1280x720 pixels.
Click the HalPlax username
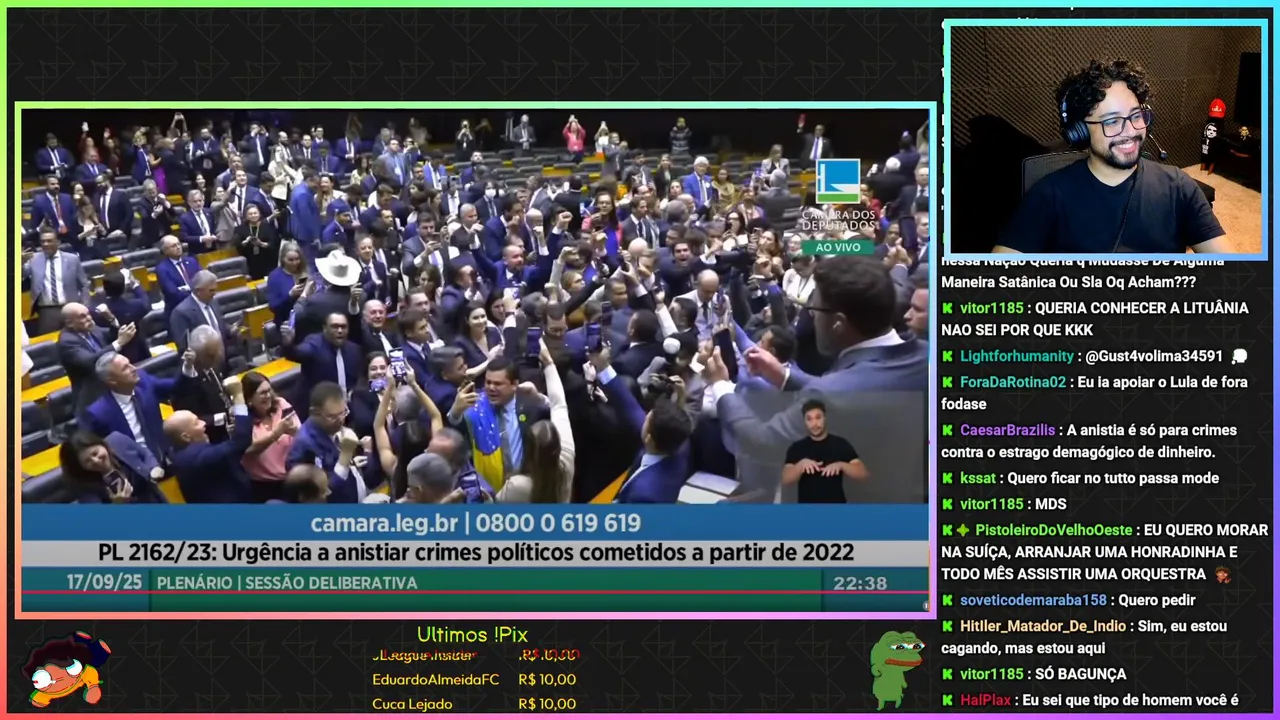pos(986,700)
